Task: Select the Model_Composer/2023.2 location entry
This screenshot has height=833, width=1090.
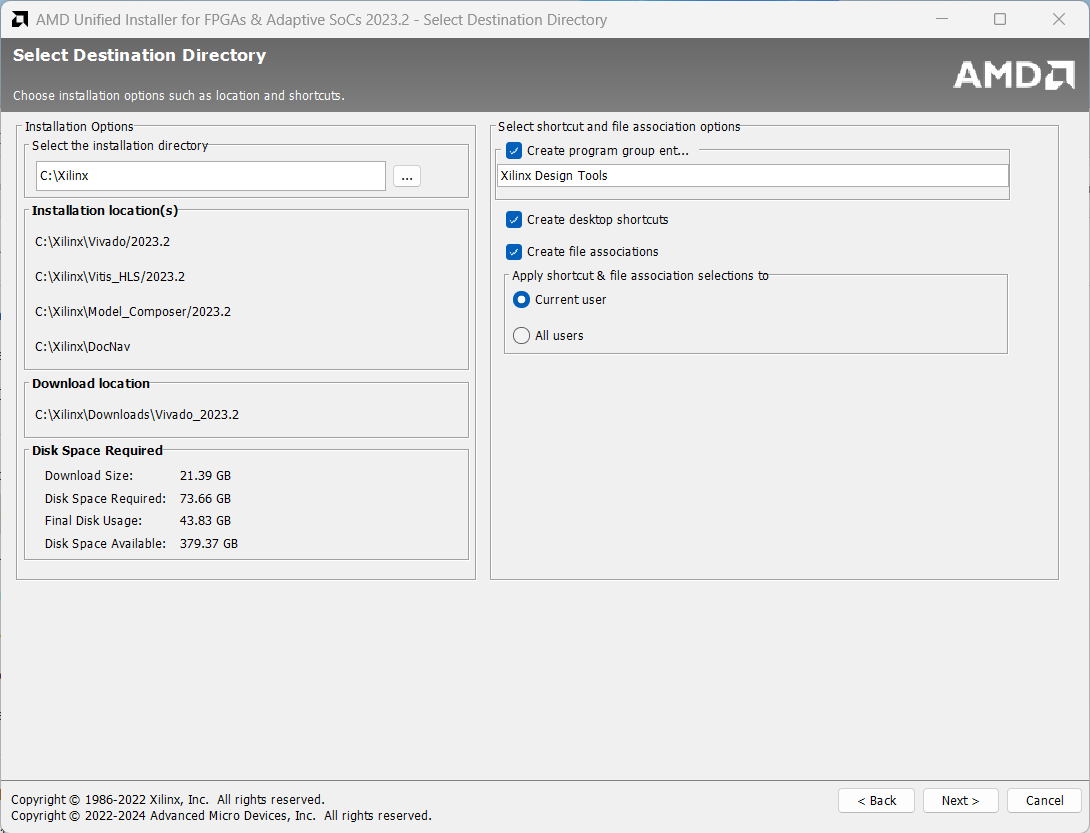Action: [133, 312]
